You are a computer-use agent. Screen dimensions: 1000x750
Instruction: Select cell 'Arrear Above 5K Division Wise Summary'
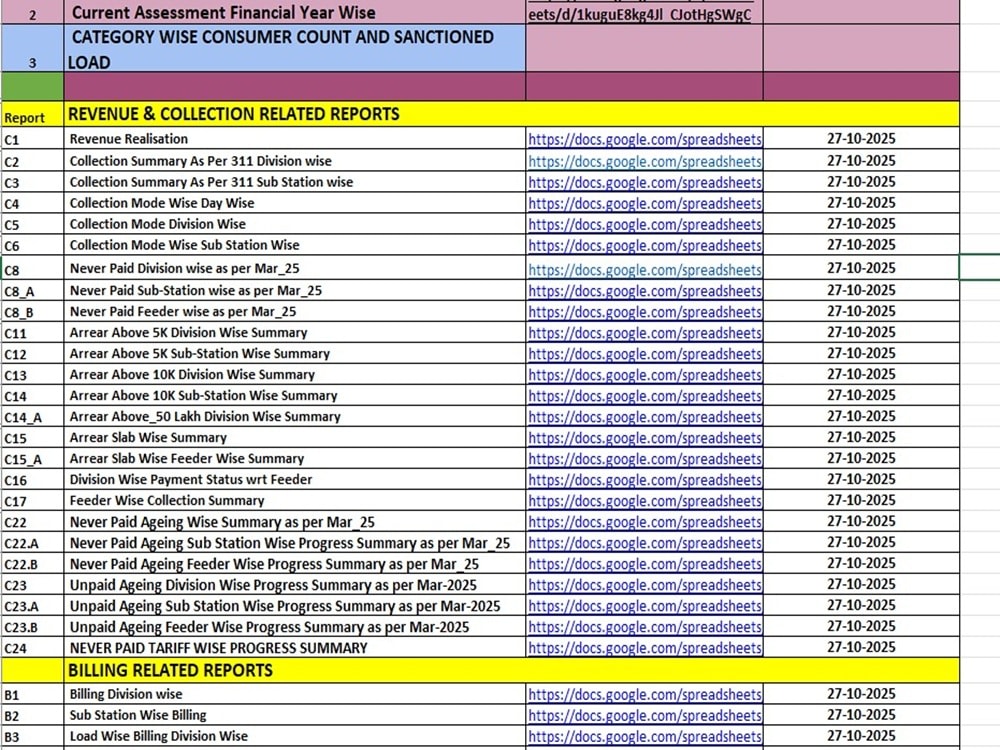click(295, 332)
